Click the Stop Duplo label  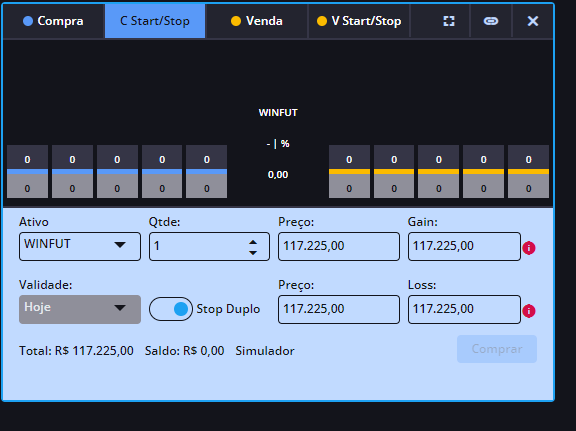point(228,309)
